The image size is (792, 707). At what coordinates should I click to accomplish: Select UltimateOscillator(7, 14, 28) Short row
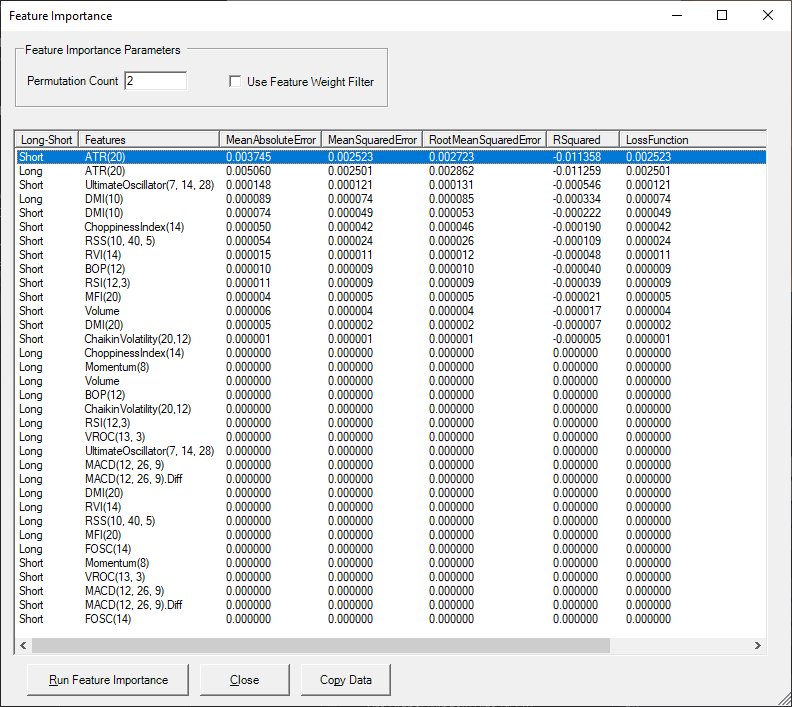391,185
